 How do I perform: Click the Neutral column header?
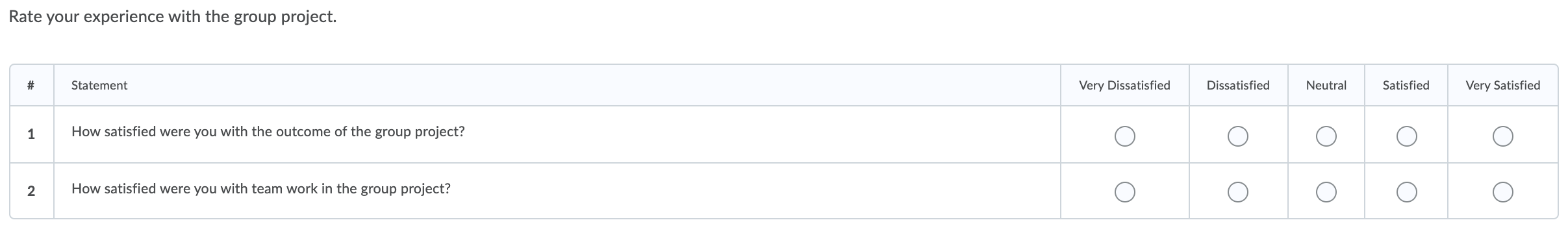click(x=1326, y=85)
